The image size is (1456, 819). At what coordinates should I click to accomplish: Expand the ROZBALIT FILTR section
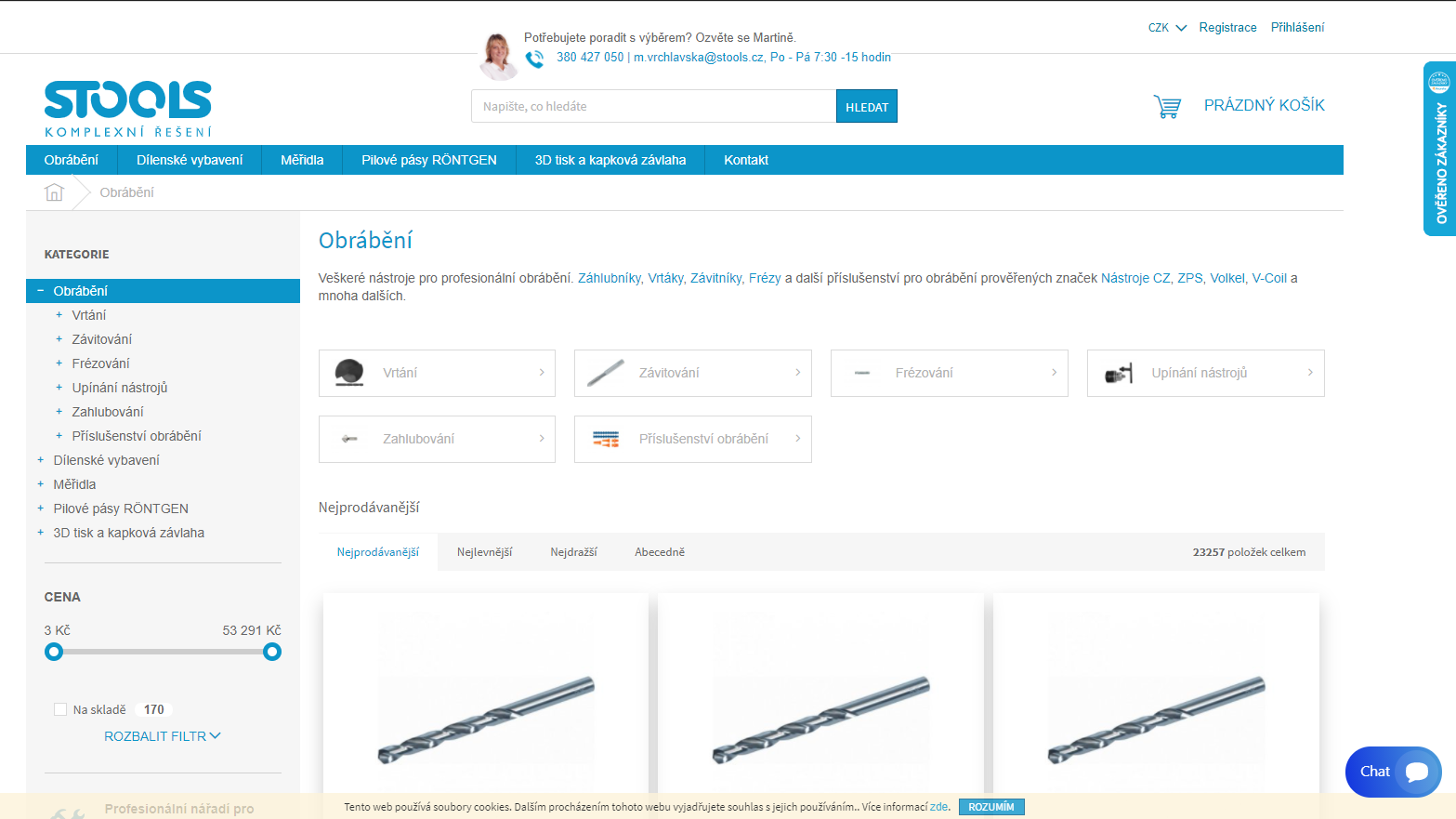(x=163, y=736)
